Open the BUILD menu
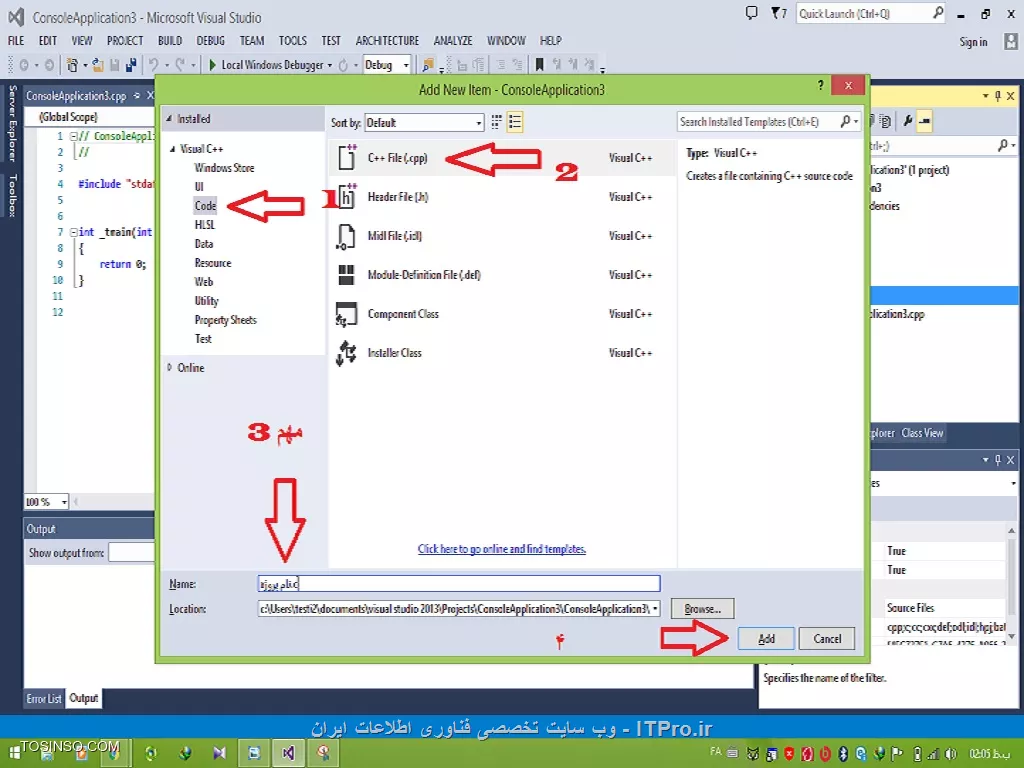 [x=170, y=40]
